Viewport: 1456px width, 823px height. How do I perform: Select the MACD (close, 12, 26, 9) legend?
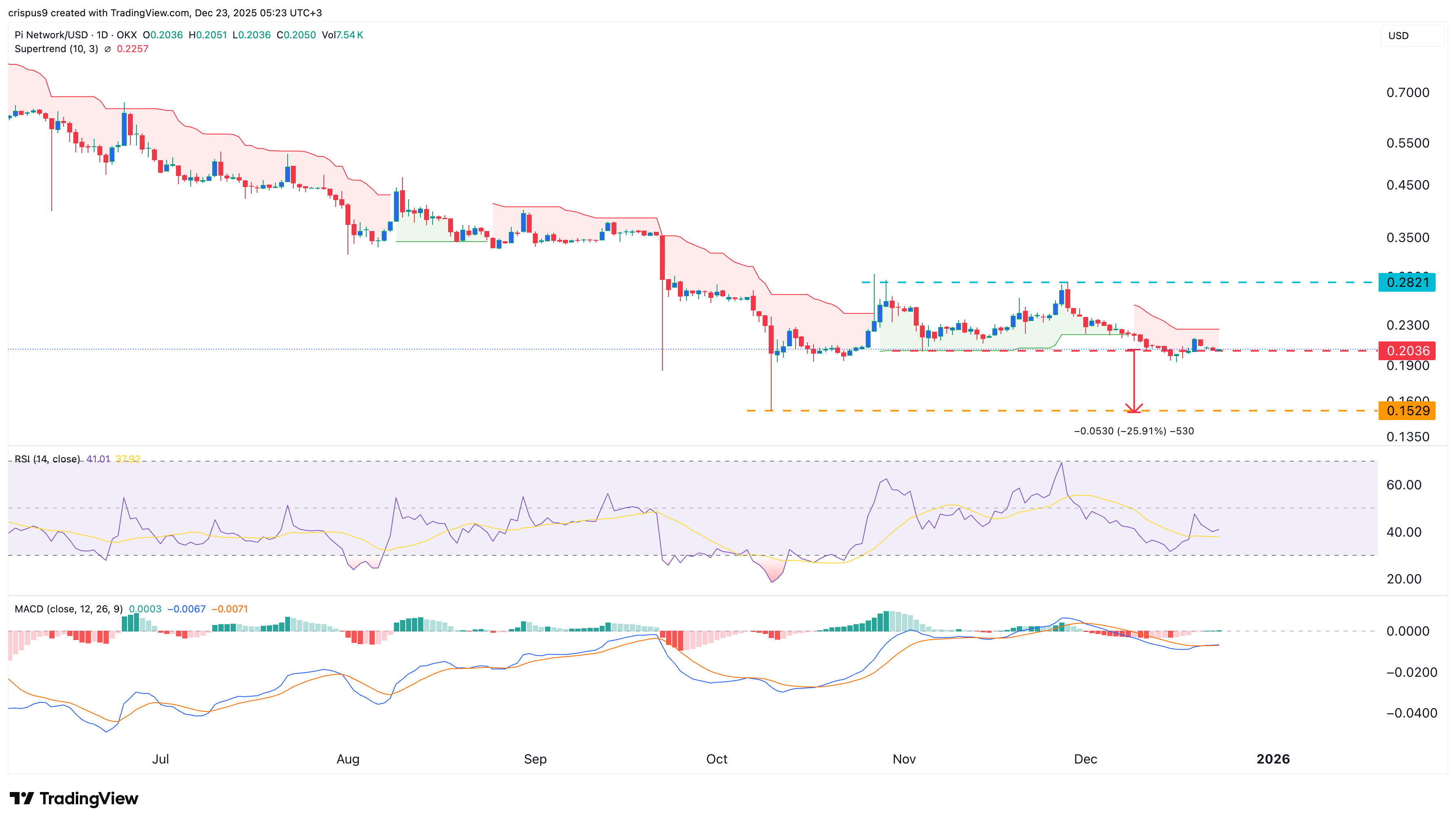[x=69, y=609]
